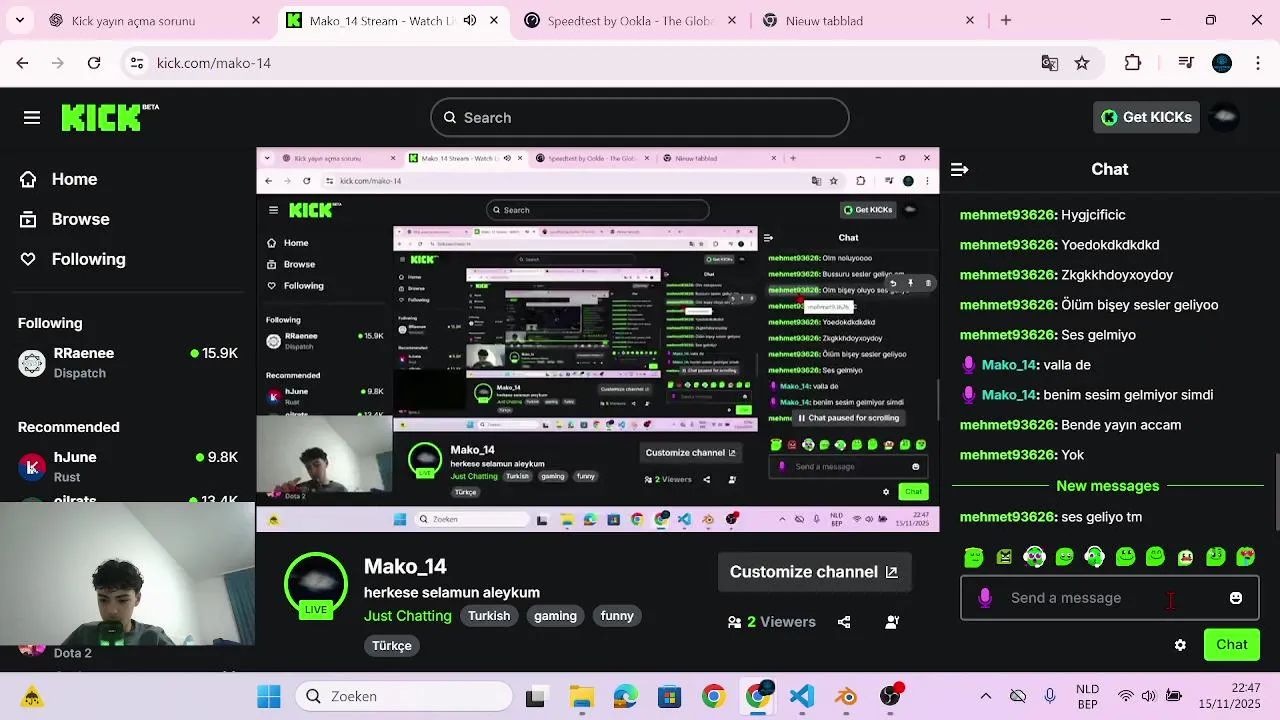
Task: Switch to Nieuw tabblad tab
Action: 866,20
